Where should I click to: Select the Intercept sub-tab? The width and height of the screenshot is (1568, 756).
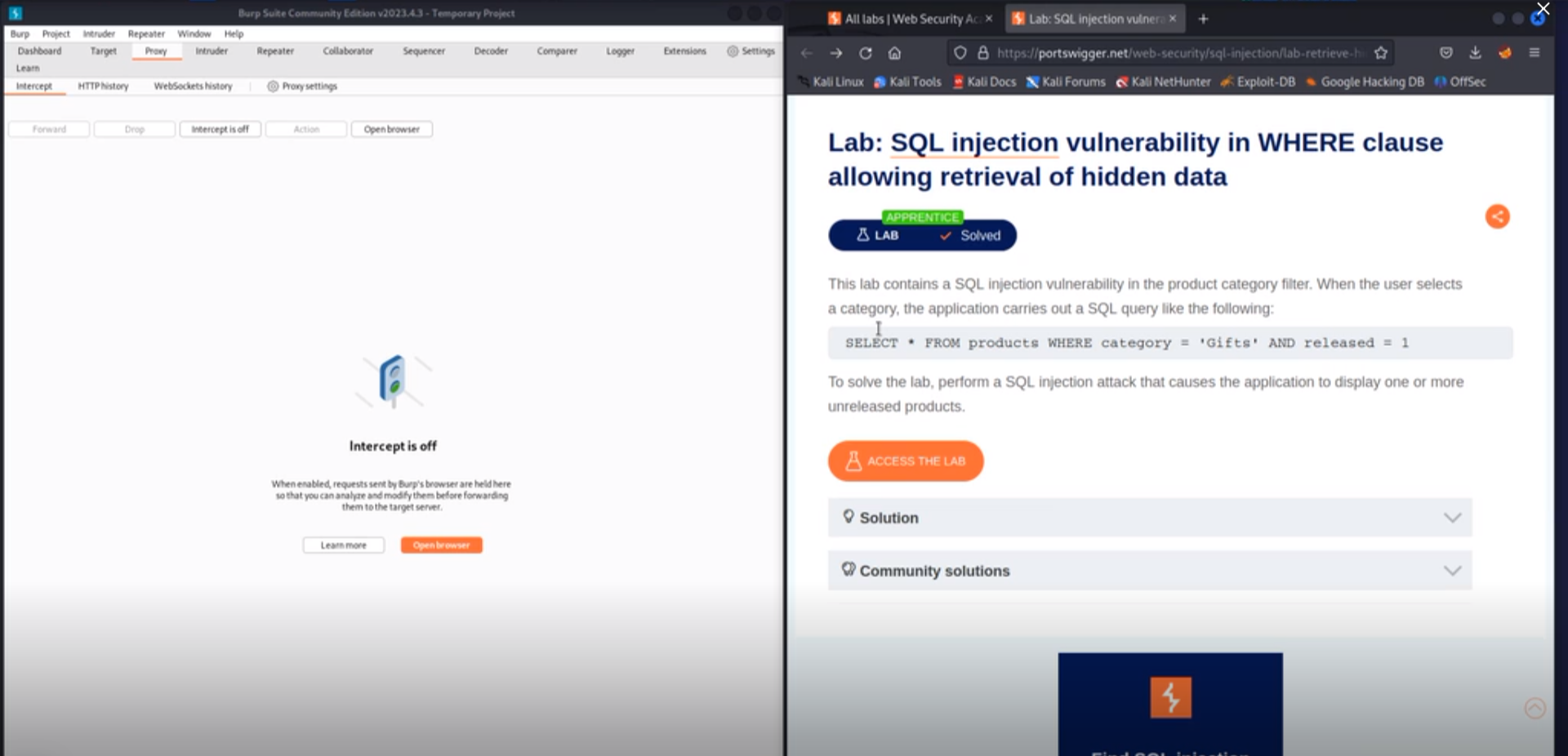click(x=34, y=86)
